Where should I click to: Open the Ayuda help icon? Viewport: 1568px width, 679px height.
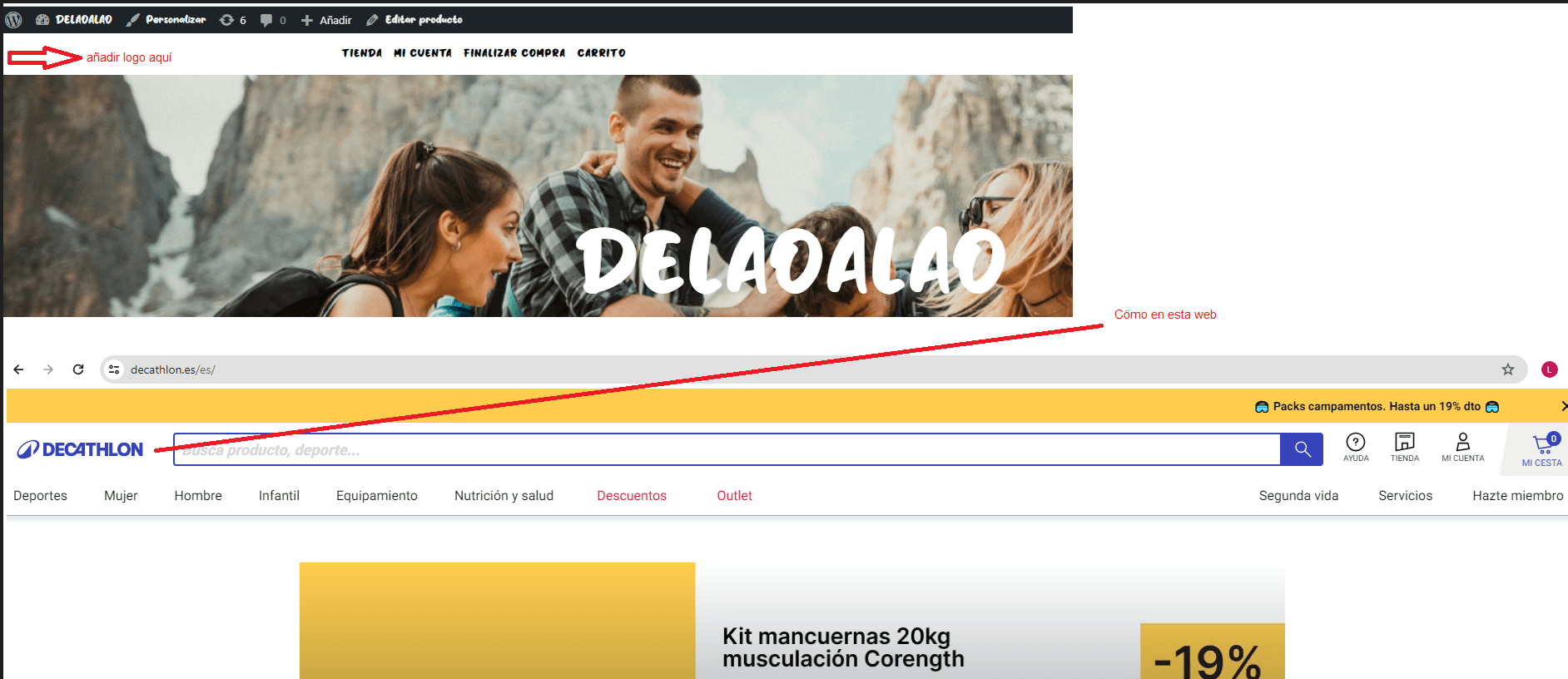(x=1356, y=447)
